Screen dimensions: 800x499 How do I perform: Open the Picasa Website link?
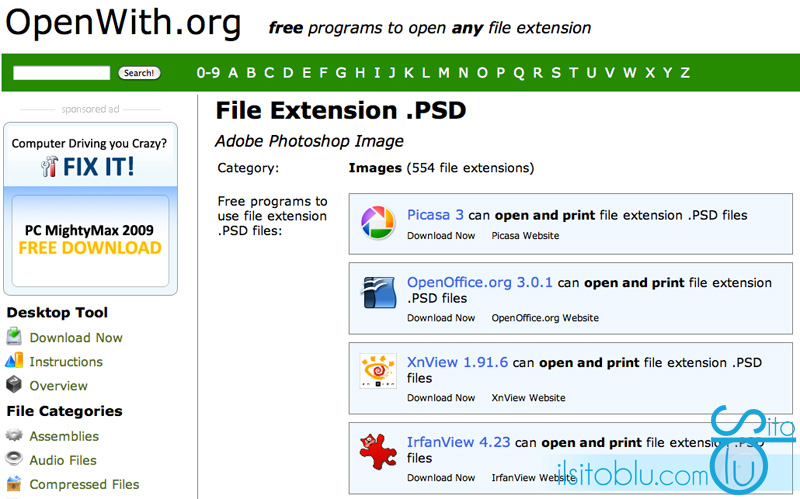coord(525,236)
